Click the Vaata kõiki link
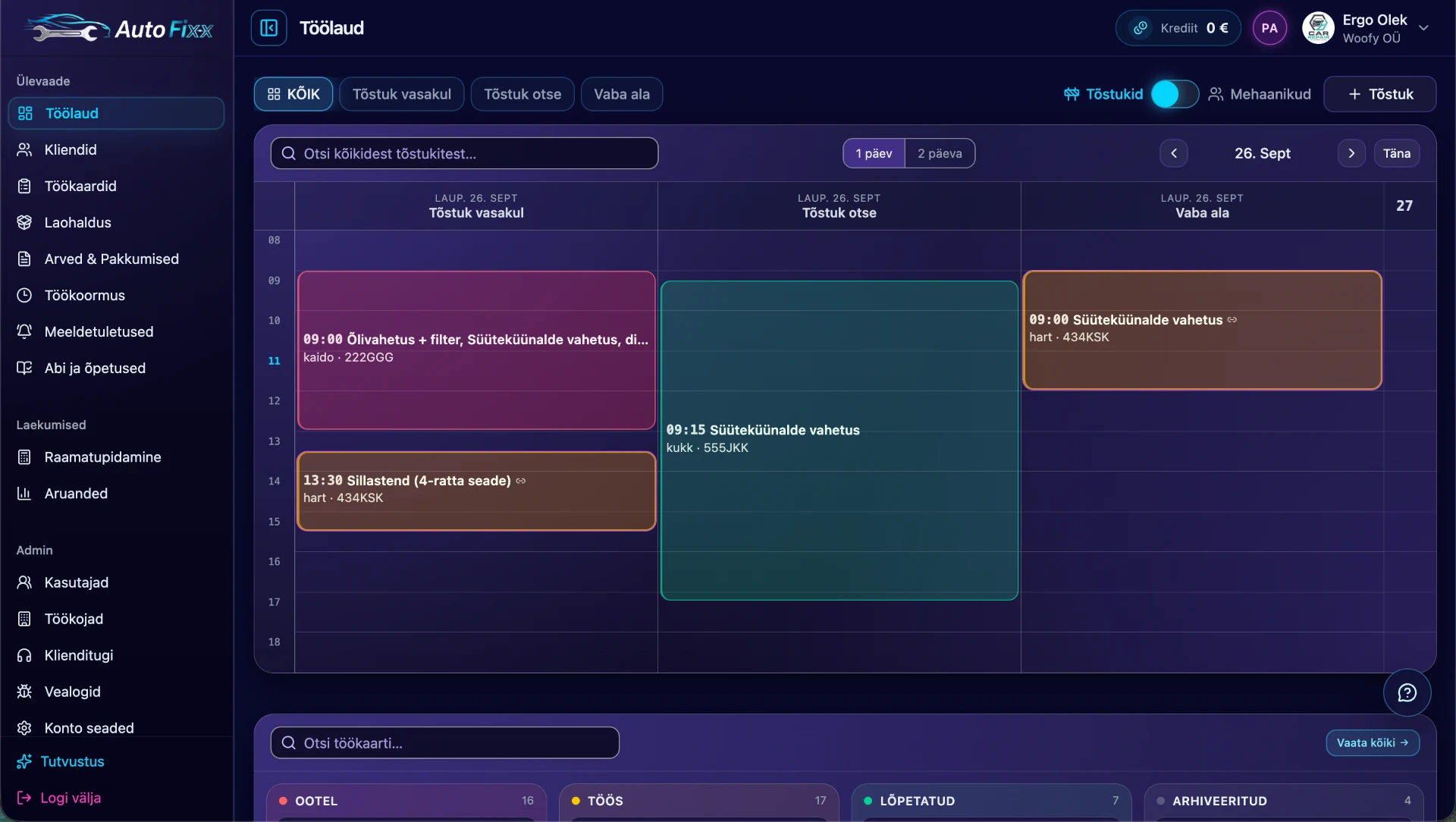Viewport: 1456px width, 822px height. click(1373, 742)
